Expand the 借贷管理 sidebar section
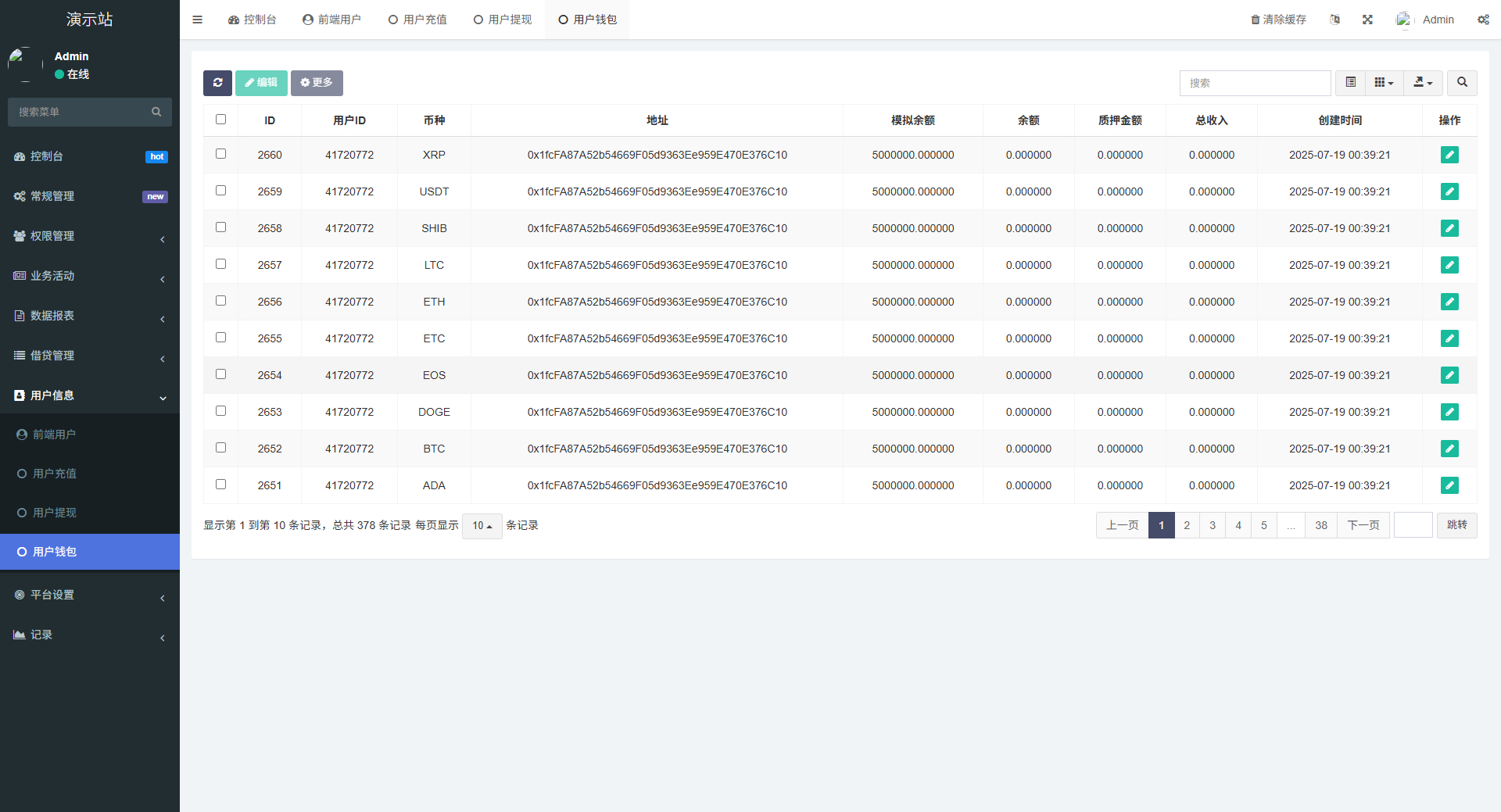Viewport: 1501px width, 812px height. point(53,355)
